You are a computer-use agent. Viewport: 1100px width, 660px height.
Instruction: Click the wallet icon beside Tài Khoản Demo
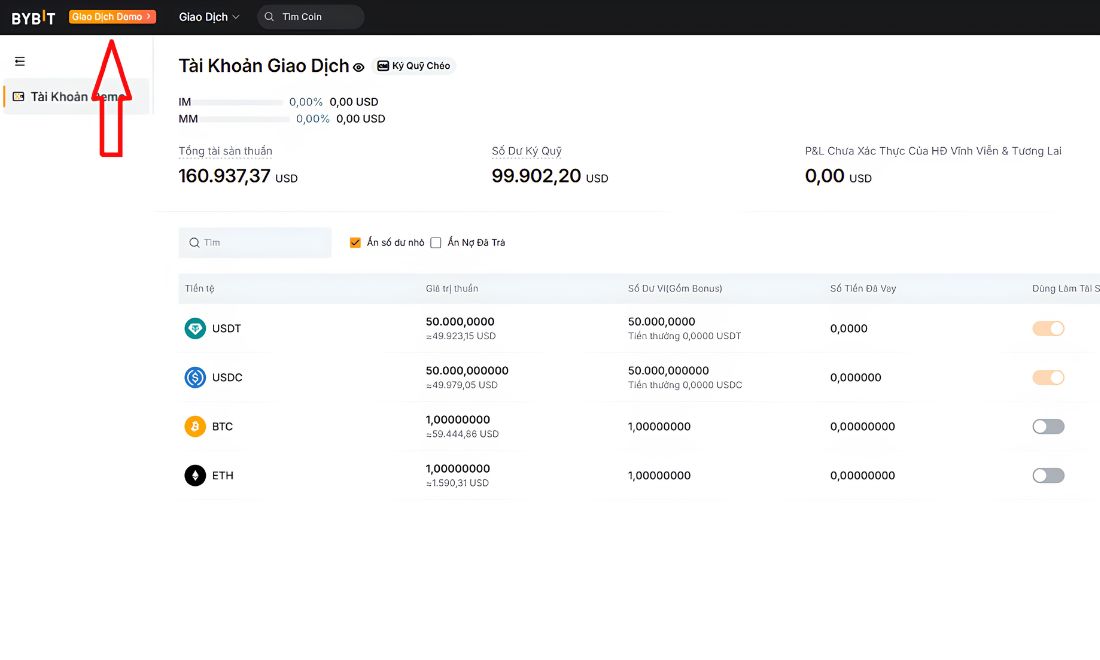pyautogui.click(x=19, y=97)
